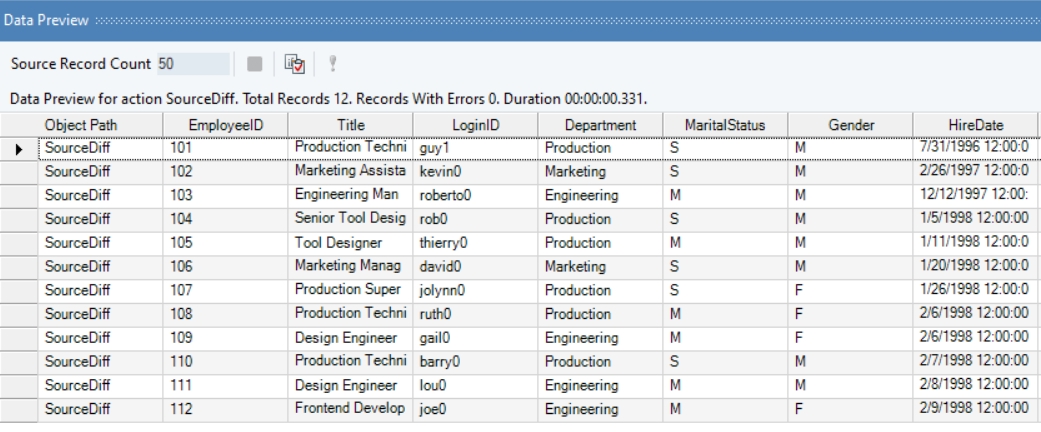Sort by EmployeeID column header

click(225, 125)
